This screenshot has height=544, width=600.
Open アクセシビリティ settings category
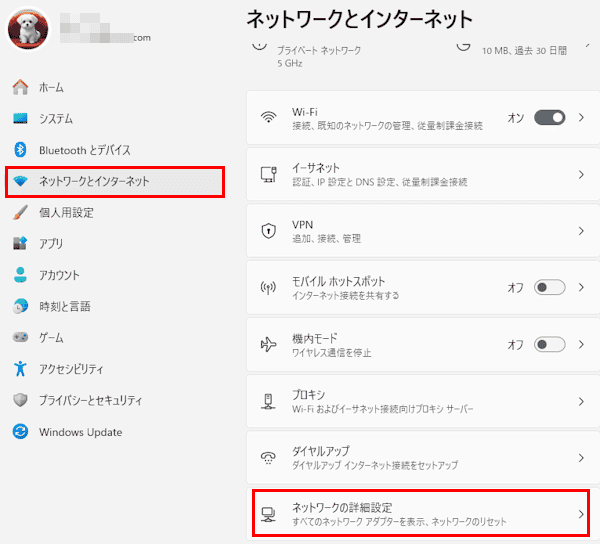point(71,369)
